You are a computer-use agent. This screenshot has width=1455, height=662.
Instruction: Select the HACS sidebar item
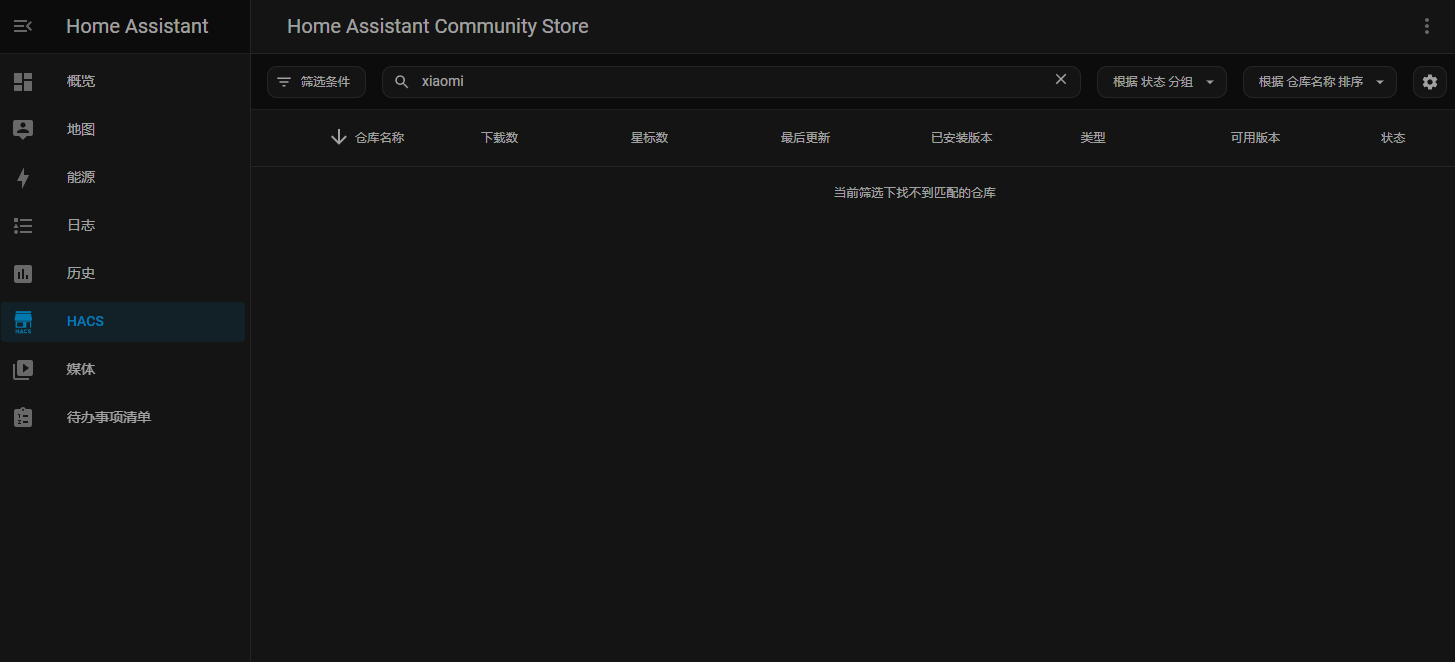tap(123, 322)
